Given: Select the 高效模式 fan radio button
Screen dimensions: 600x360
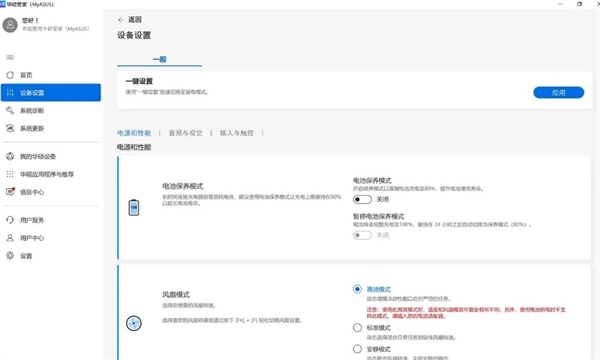Looking at the screenshot, I should [357, 289].
